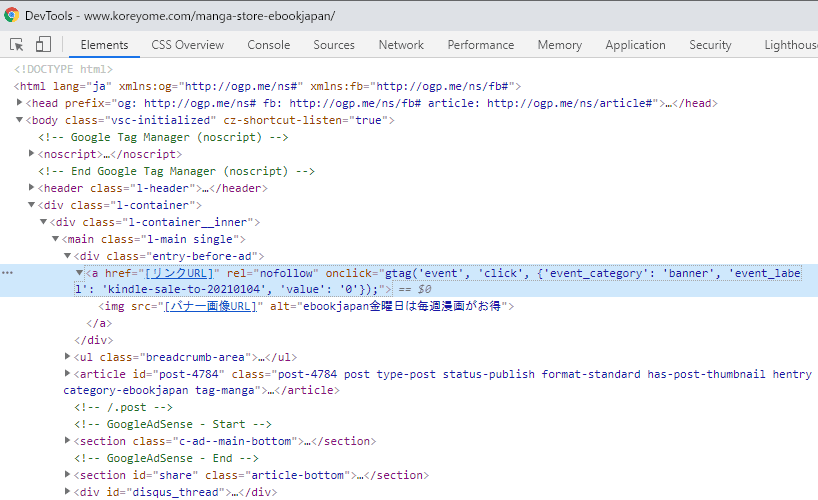Open the [バナー画像URL] image source link
The image size is (818, 500).
(x=211, y=306)
